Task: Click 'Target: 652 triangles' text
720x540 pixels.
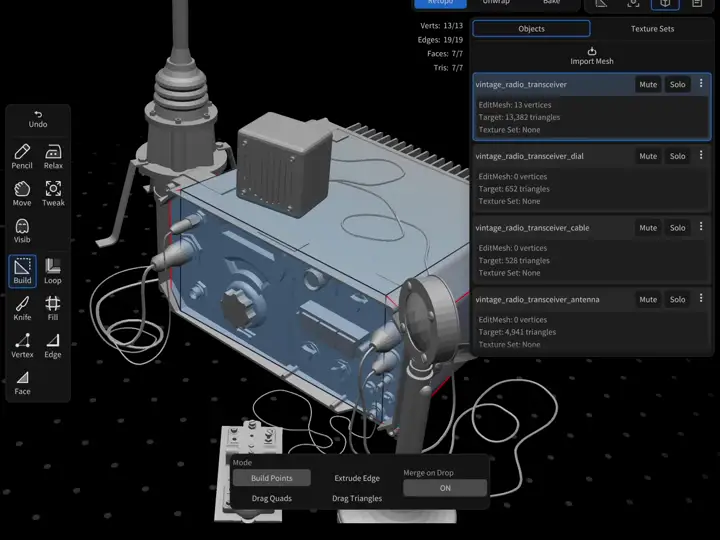Action: [x=514, y=189]
